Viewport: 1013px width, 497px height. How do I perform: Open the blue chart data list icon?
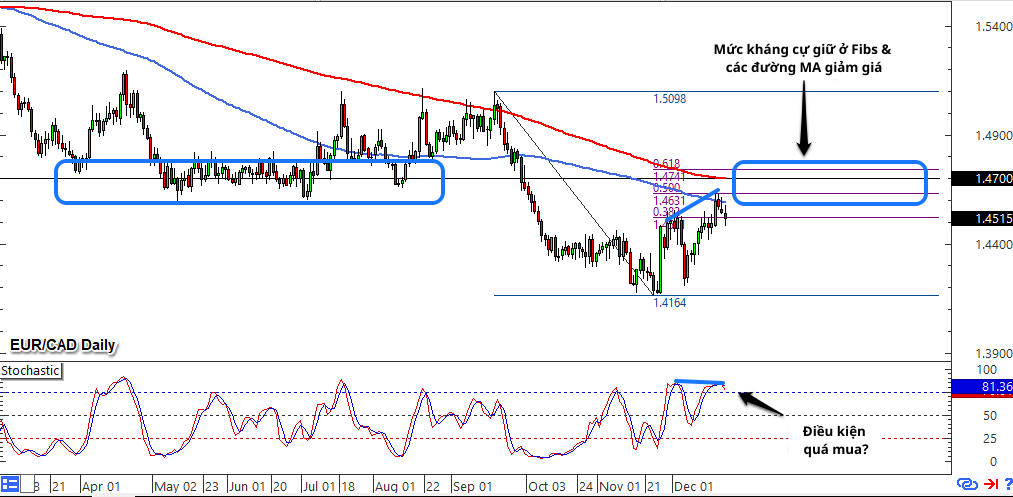tap(10, 484)
